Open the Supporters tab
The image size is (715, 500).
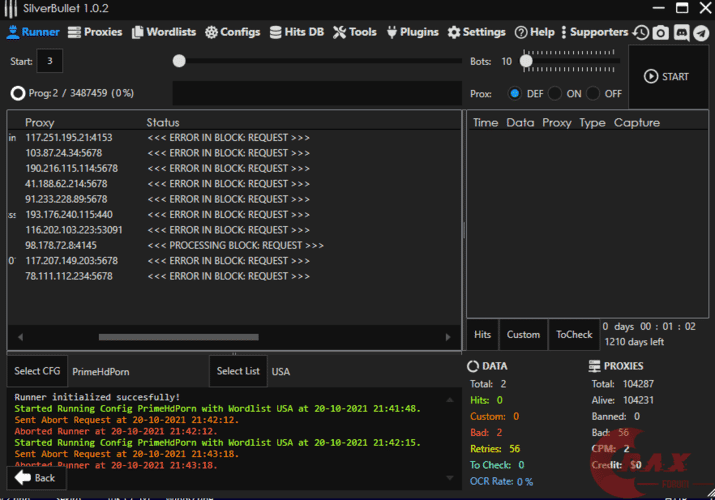[595, 32]
